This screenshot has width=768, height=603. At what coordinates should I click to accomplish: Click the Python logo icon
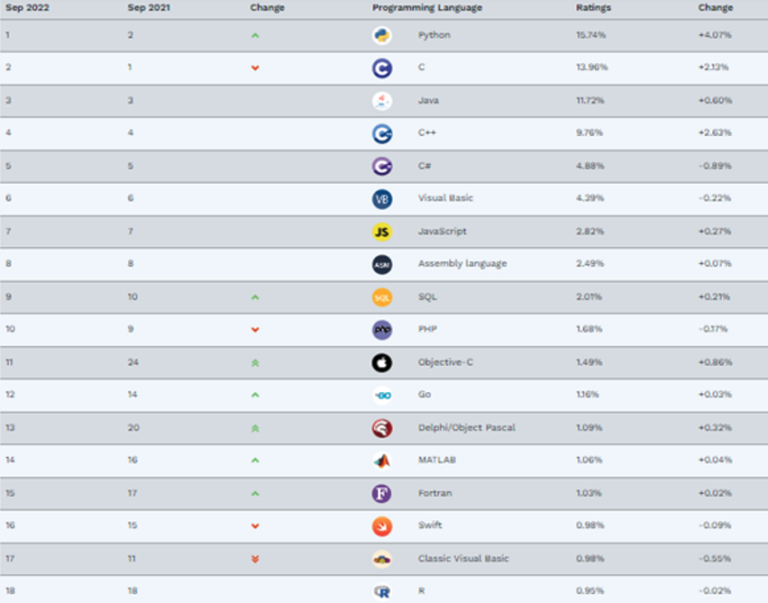click(x=382, y=35)
